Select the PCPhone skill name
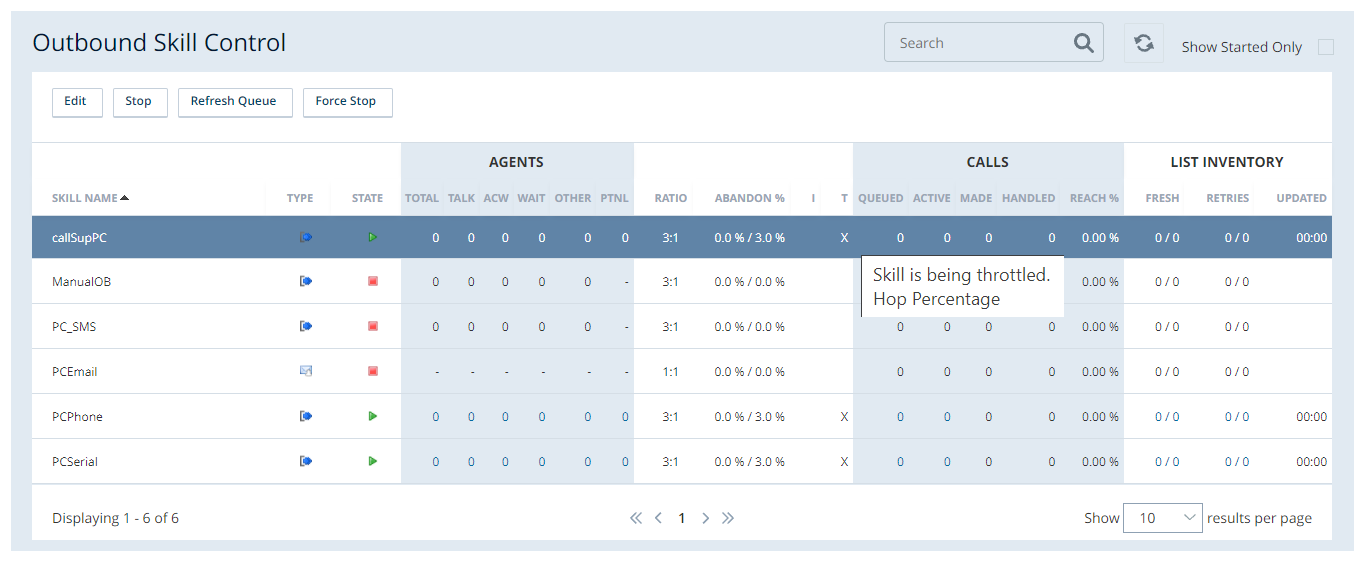Screen dimensions: 1366x563 pyautogui.click(x=77, y=417)
